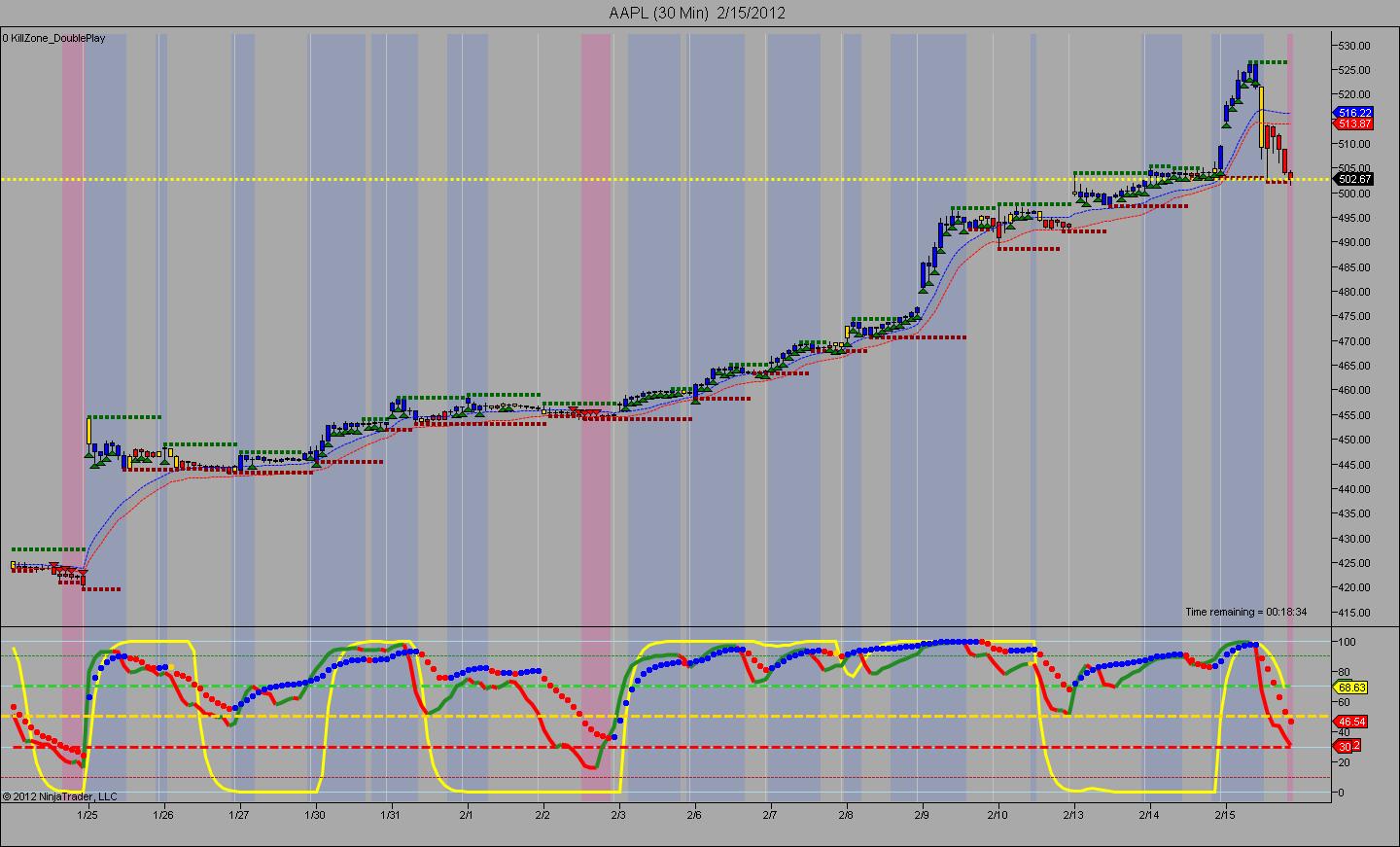Click the 530.00 price axis label
The width and height of the screenshot is (1400, 847).
pos(1354,46)
